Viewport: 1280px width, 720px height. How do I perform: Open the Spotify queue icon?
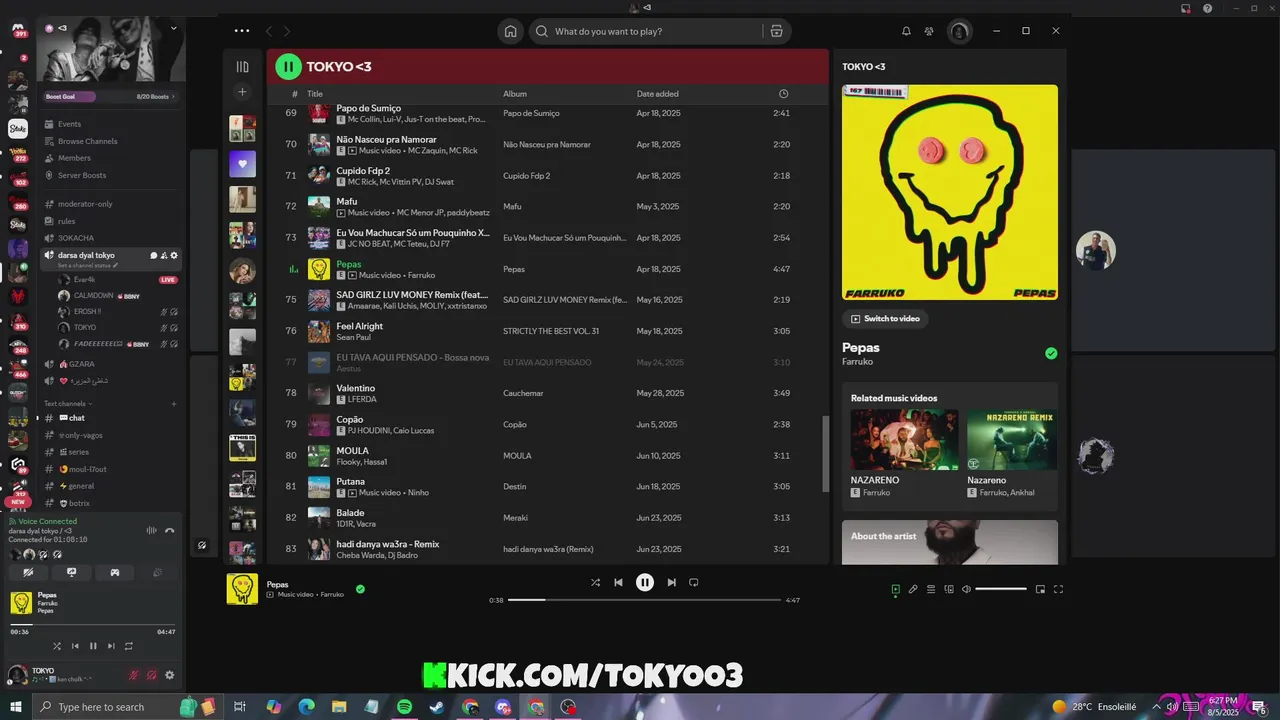pyautogui.click(x=931, y=589)
